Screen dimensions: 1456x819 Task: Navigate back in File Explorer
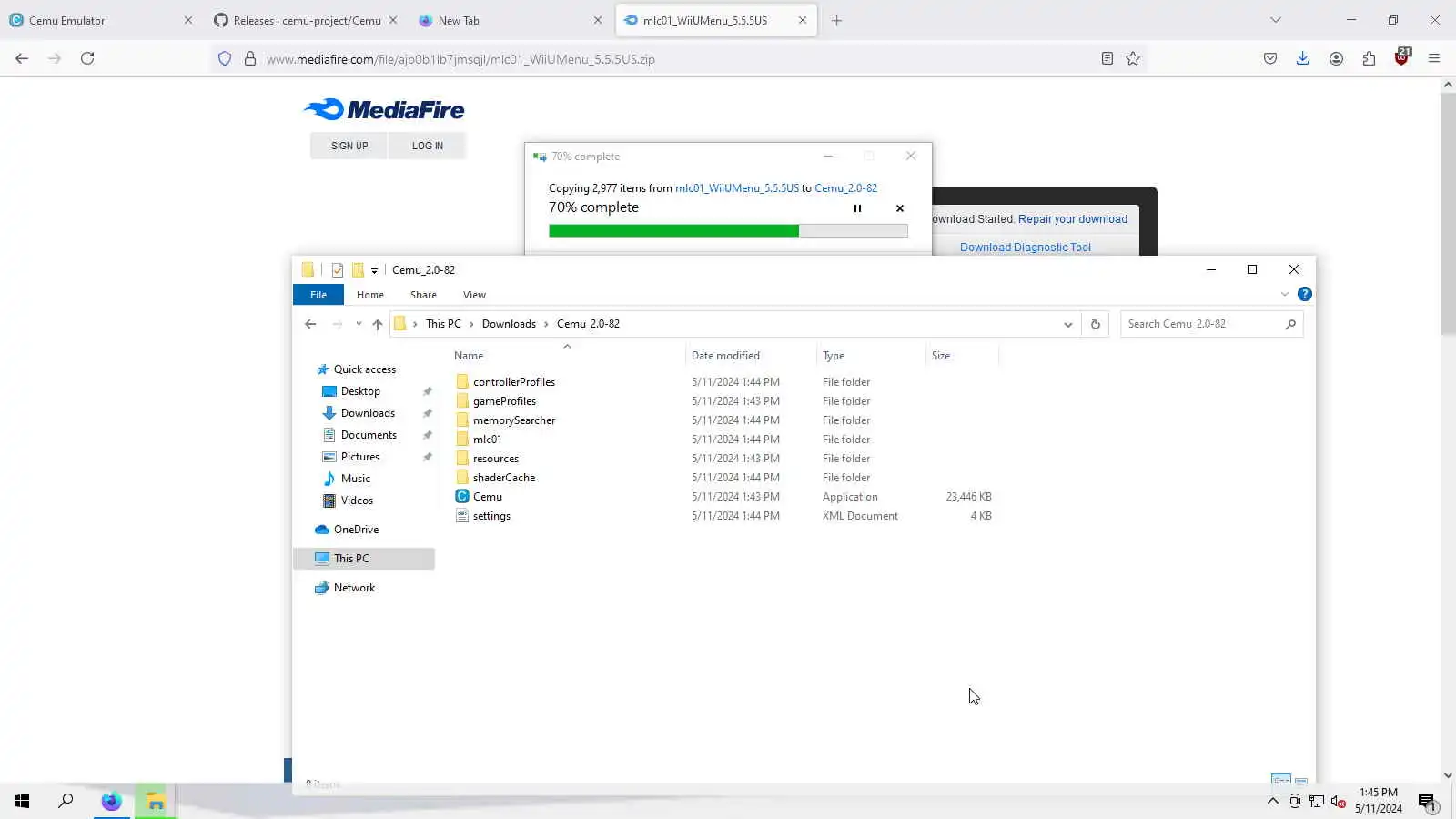(310, 324)
